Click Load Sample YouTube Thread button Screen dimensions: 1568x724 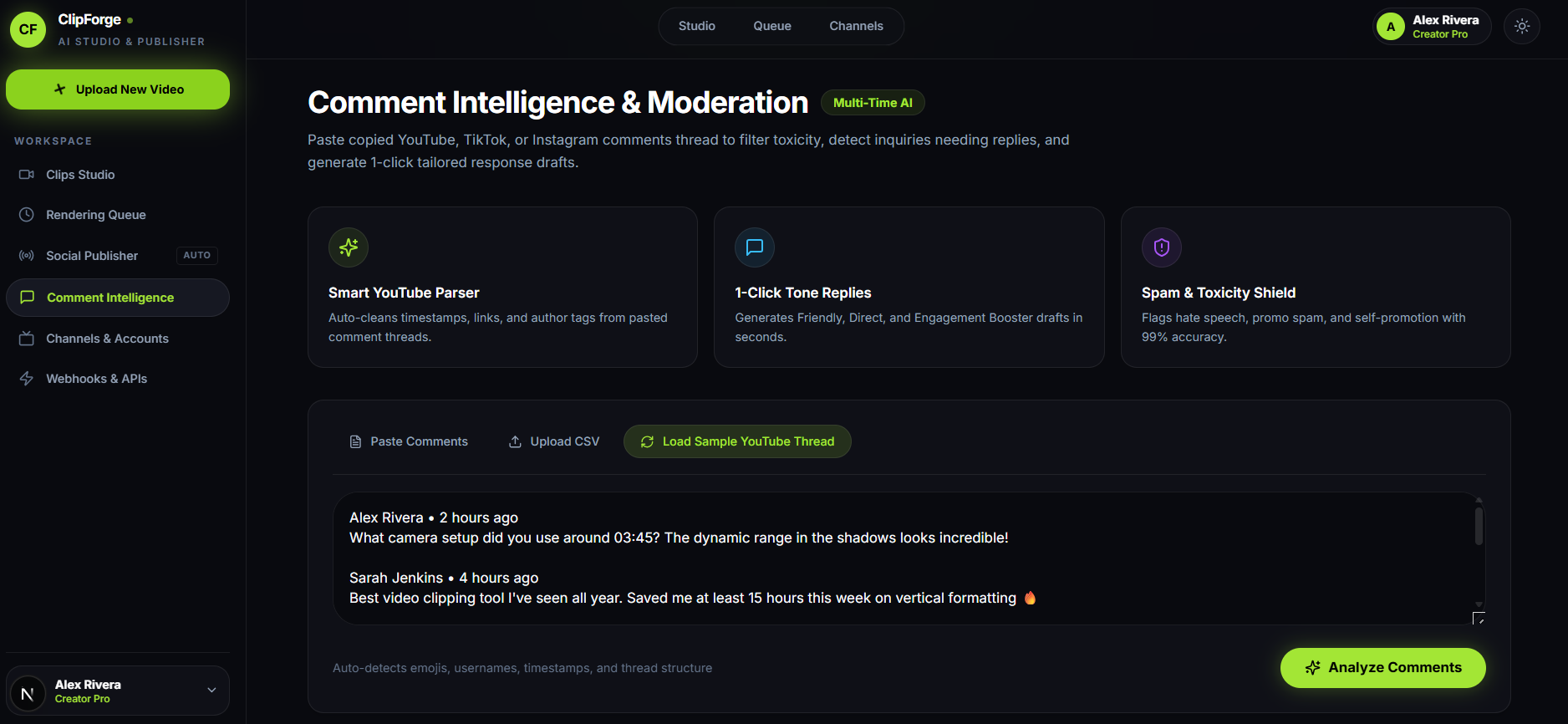737,441
